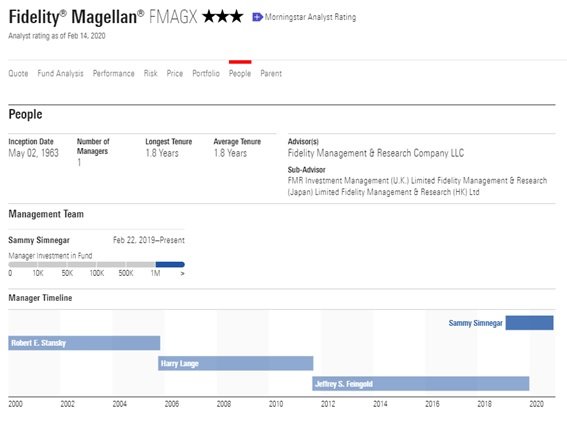Click the 2000 year label on timeline axis
The height and width of the screenshot is (422, 567).
coord(16,404)
